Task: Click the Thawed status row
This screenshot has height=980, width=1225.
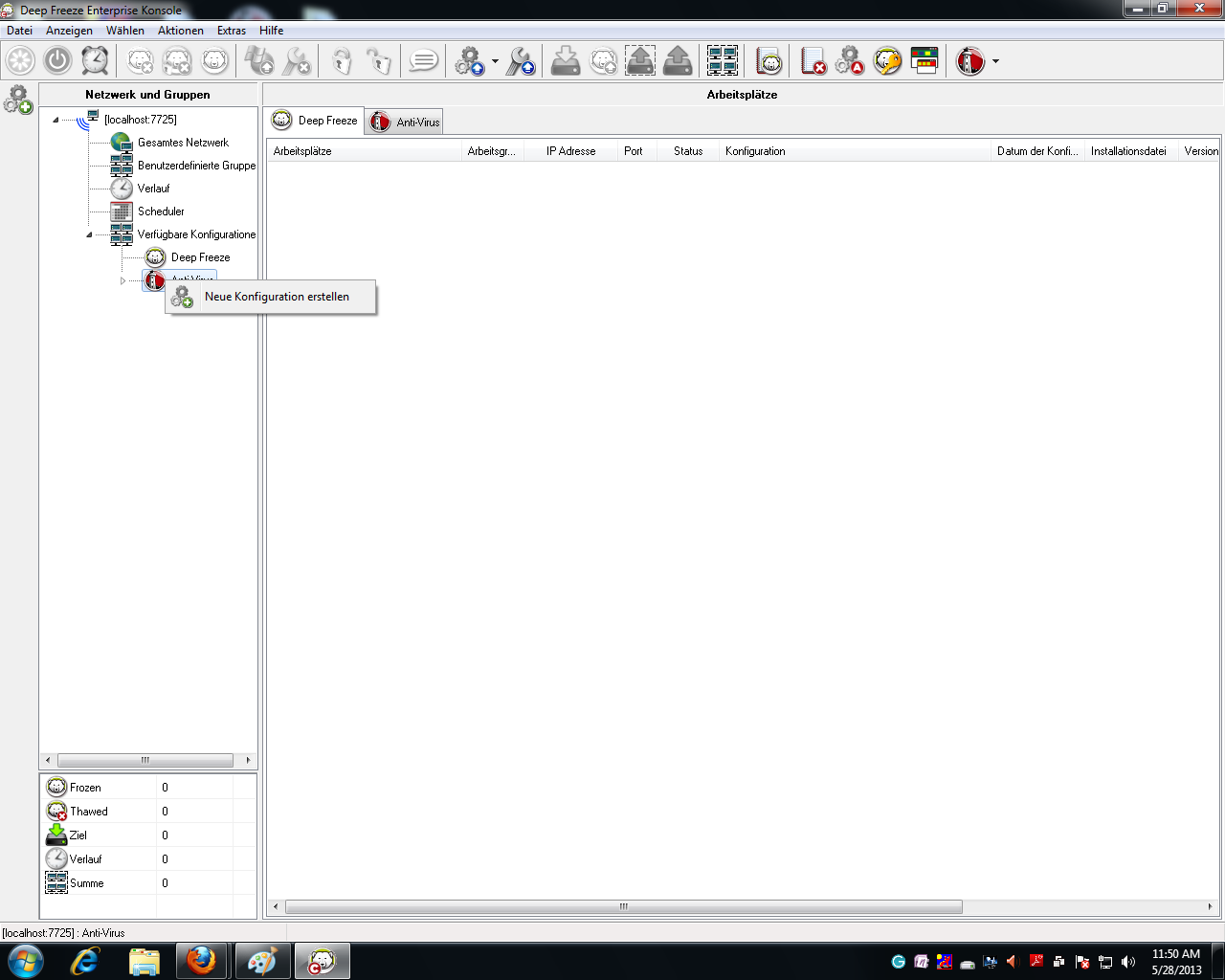Action: [148, 812]
